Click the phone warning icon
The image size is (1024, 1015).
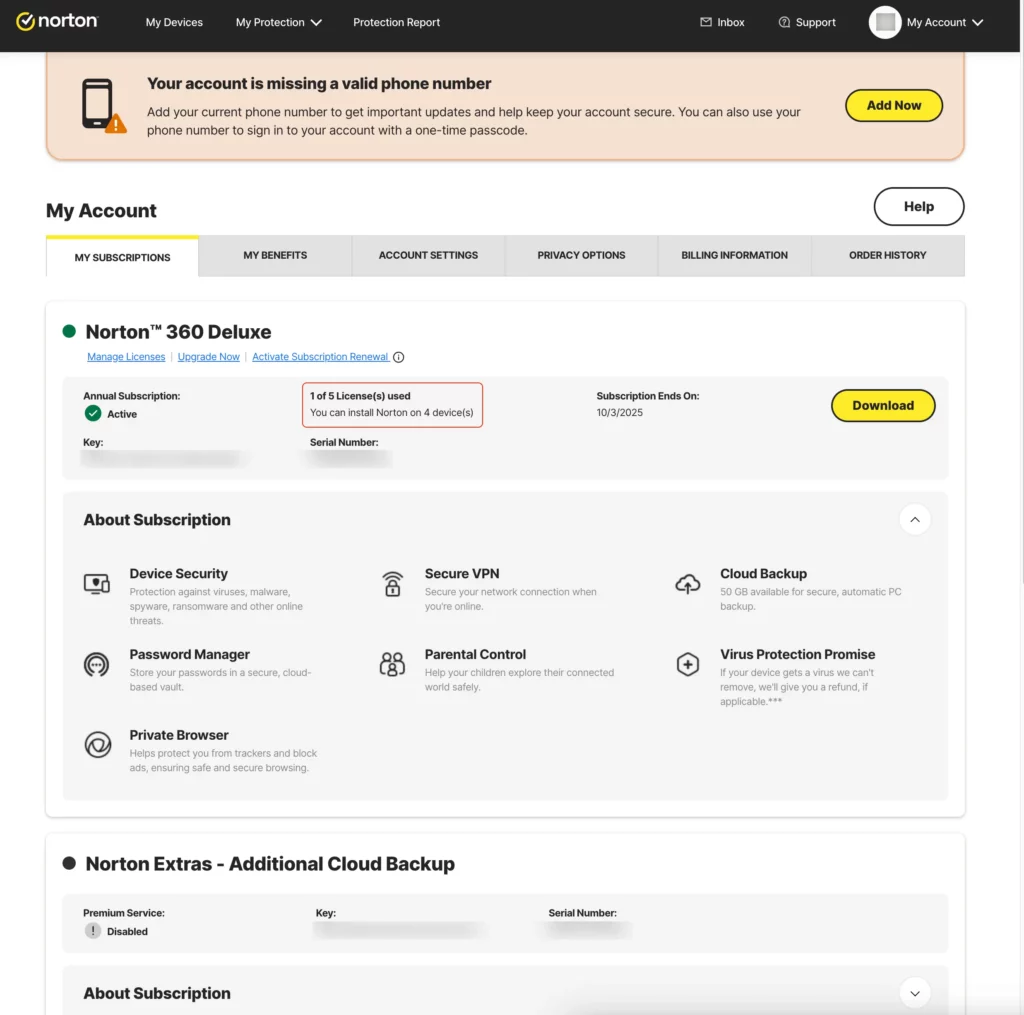(104, 106)
